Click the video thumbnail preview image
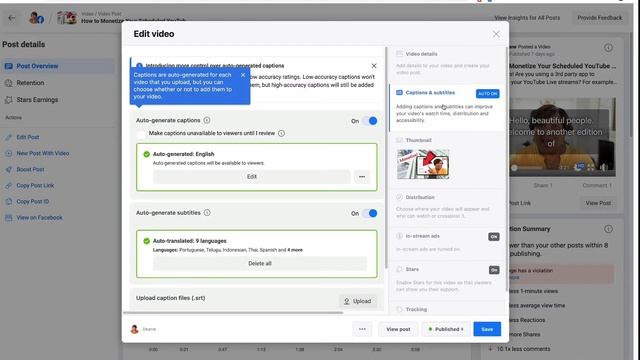640x360 pixels. [423, 164]
